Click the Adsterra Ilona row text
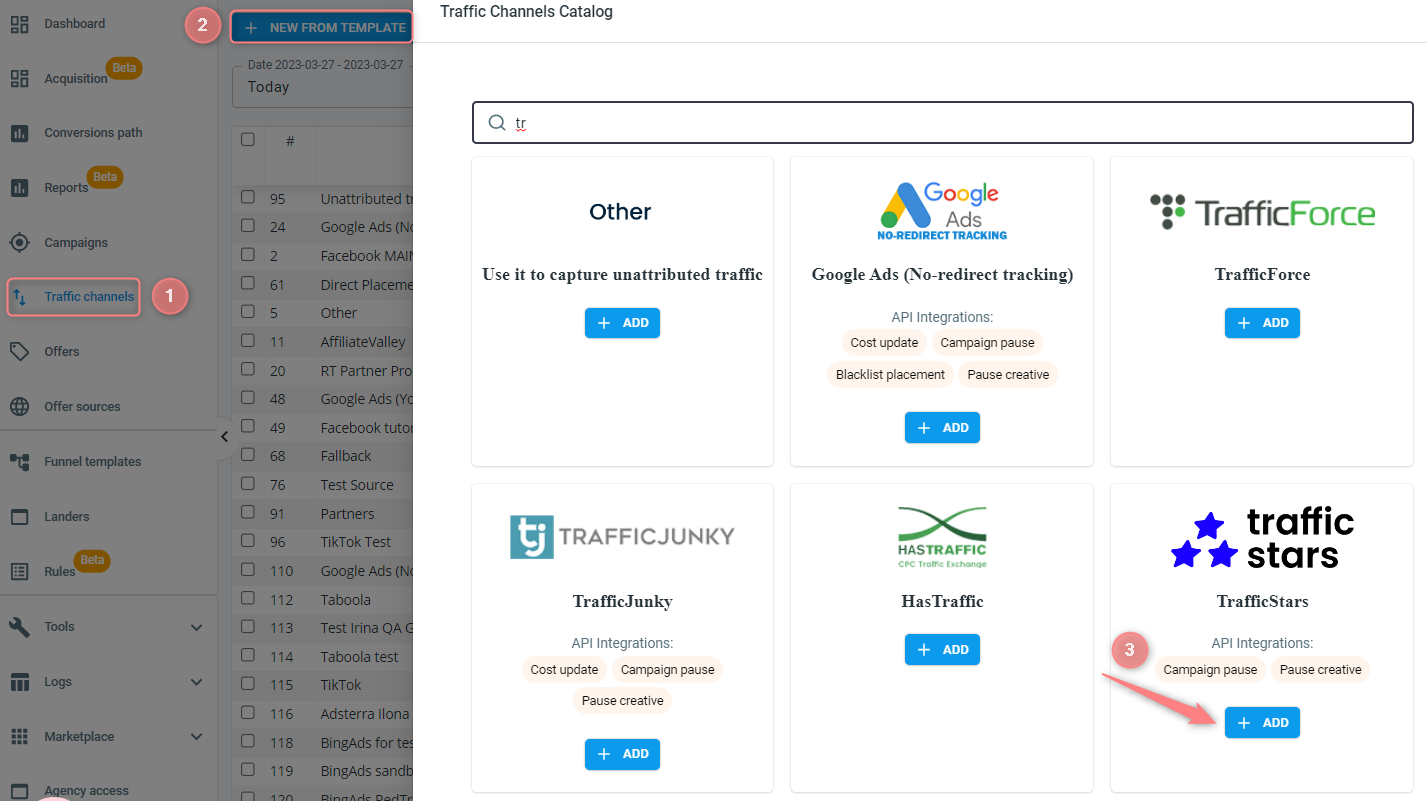Image resolution: width=1427 pixels, height=801 pixels. point(365,714)
